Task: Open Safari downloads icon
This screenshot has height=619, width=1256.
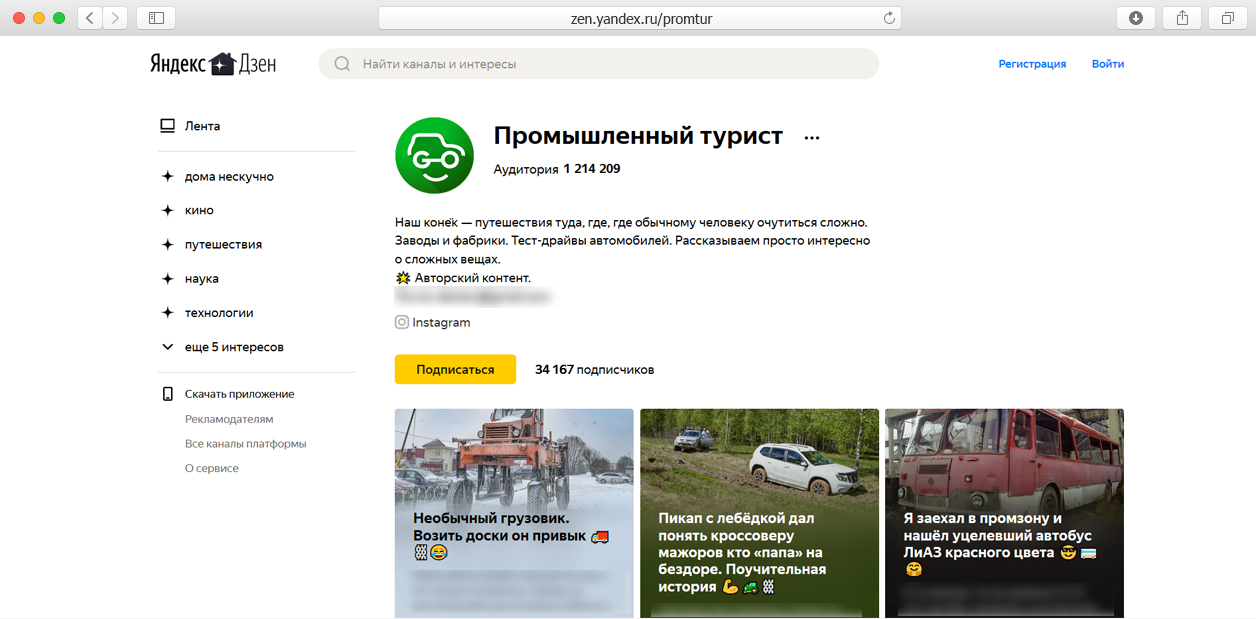Action: (1136, 18)
